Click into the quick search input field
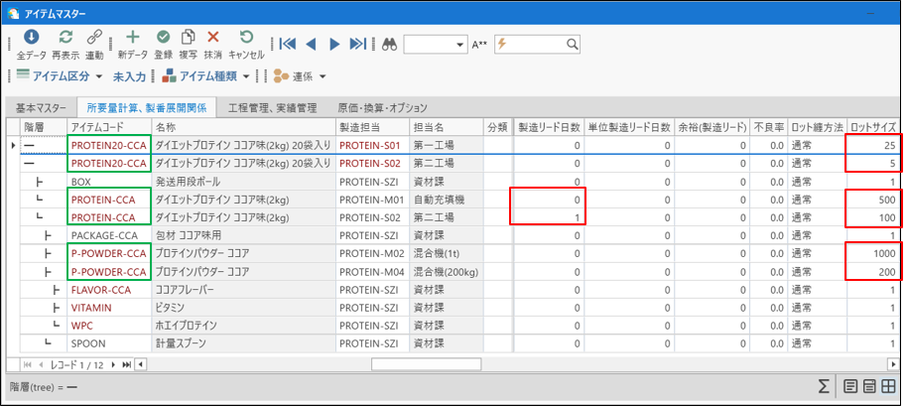 (x=535, y=44)
